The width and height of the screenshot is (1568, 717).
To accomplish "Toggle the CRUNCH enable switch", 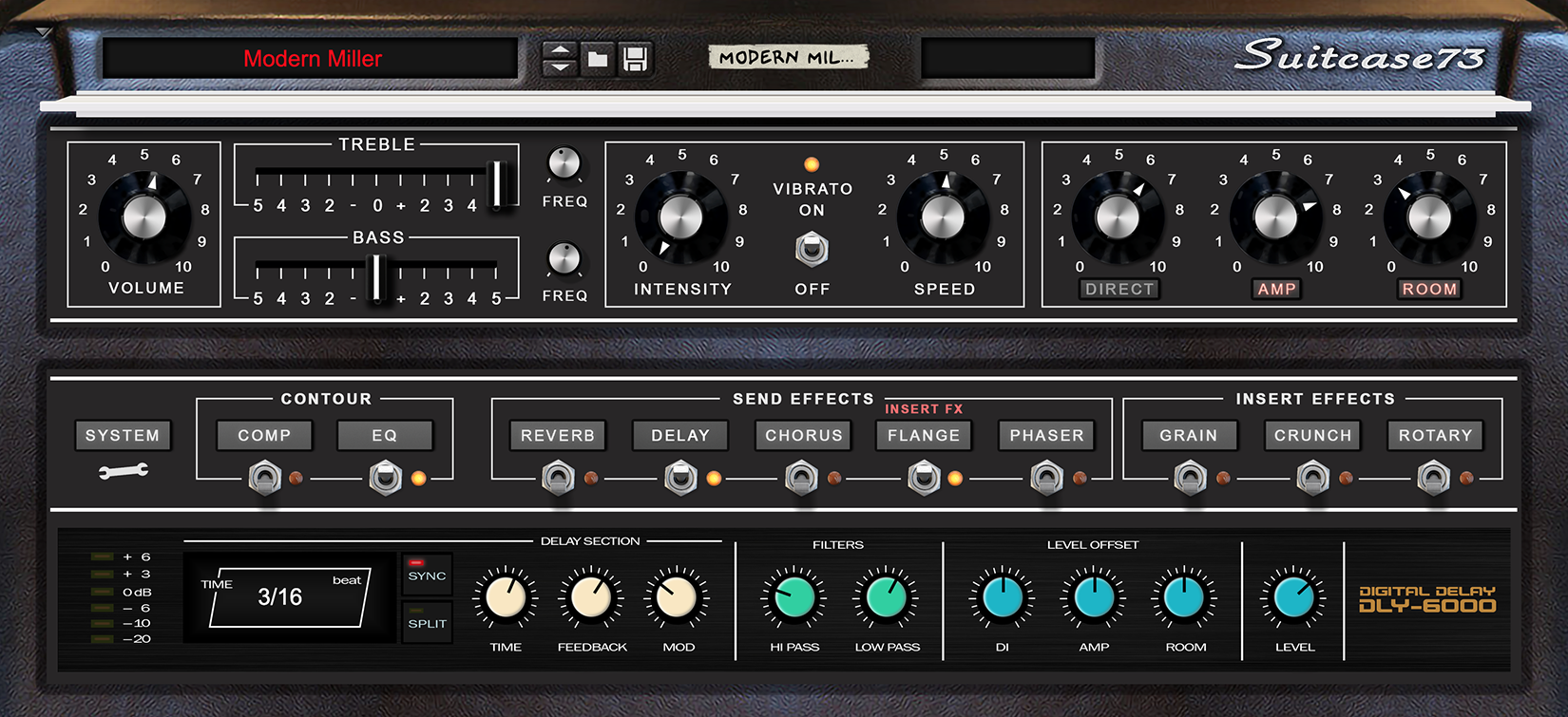I will (x=1312, y=478).
